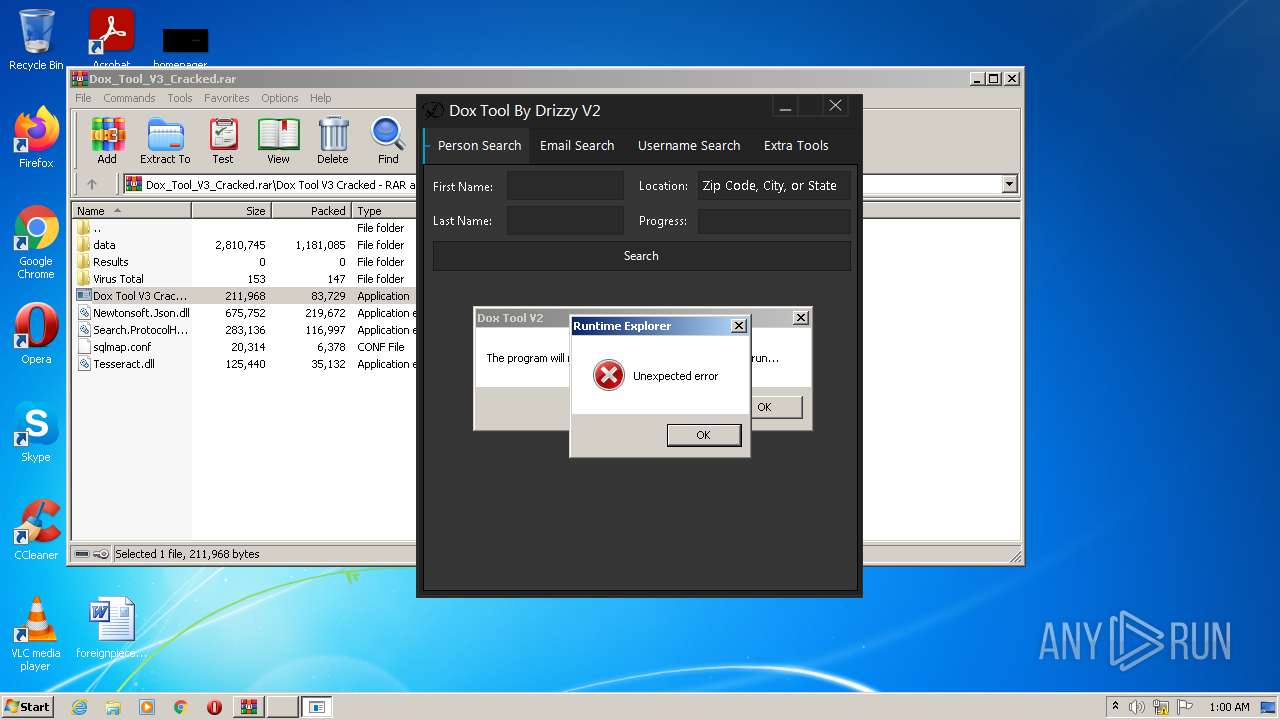Open the Commands menu

pos(129,98)
